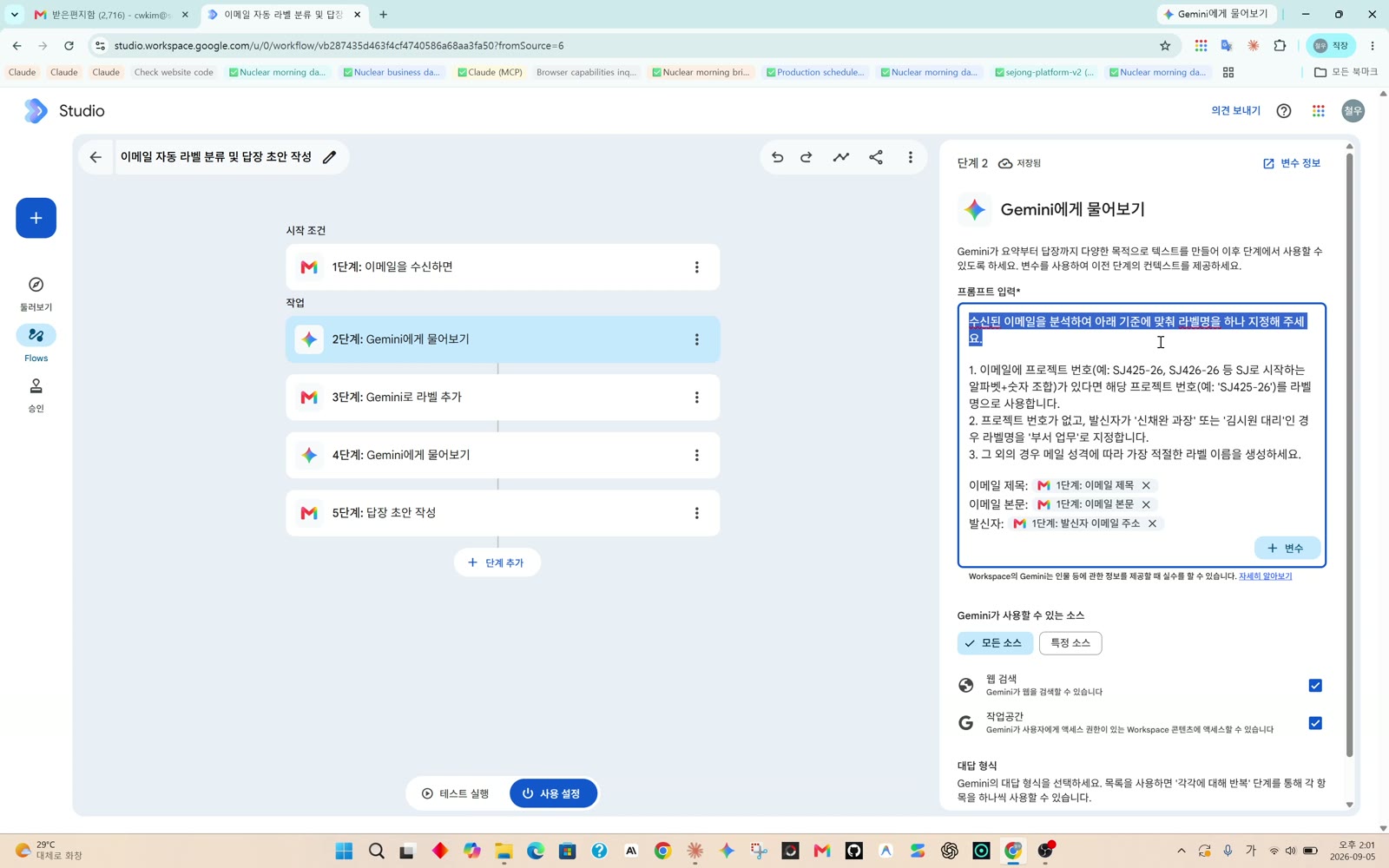Select step 1단계: 이메일을 수신하면
1389x868 pixels.
point(503,267)
